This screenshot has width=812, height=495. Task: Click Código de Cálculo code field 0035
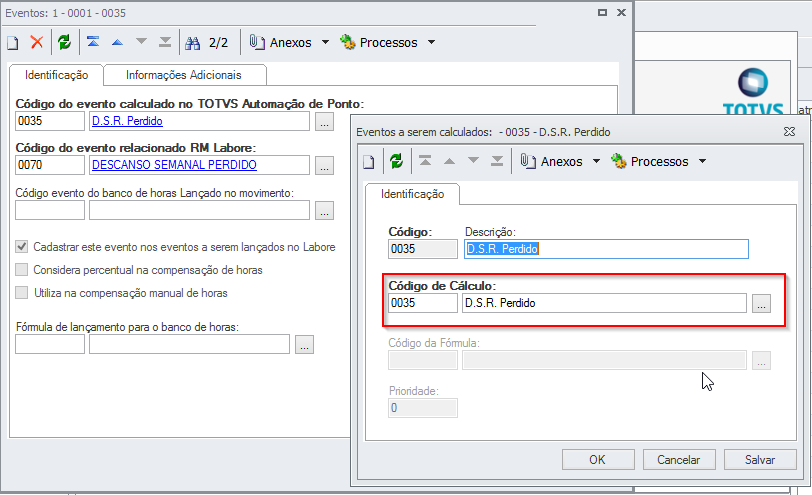(423, 303)
